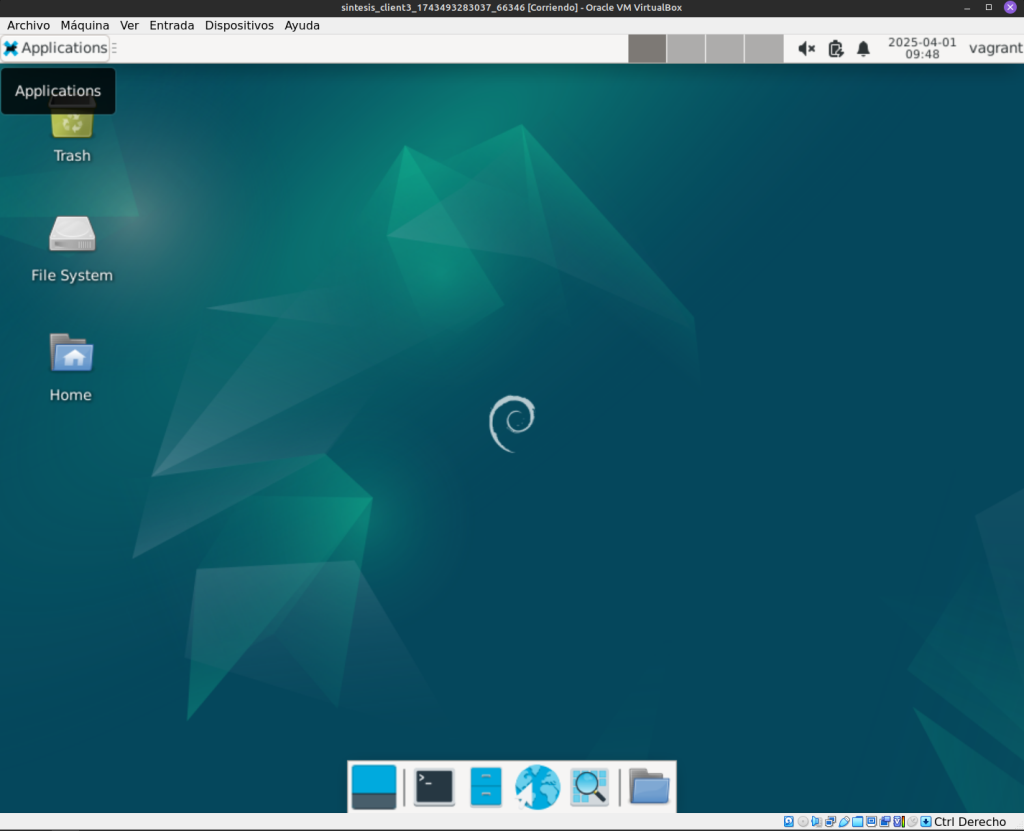1024x831 pixels.
Task: Click the muted volume icon in the panel
Action: [807, 49]
